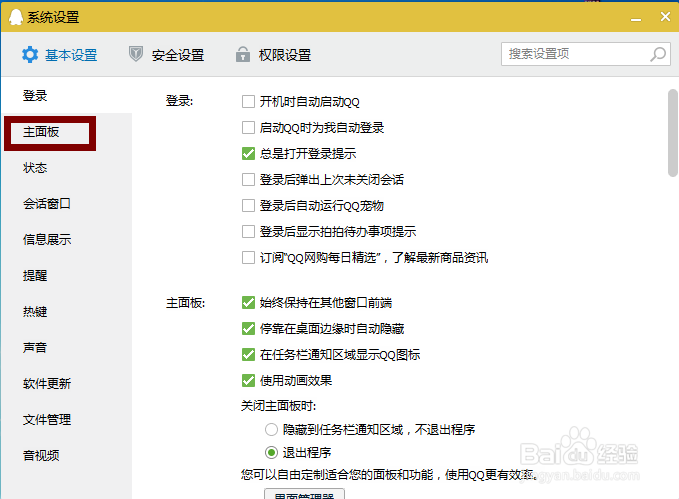Screen dimensions: 679x499
Task: Click the QQ penguin logo in title bar
Action: 16,17
